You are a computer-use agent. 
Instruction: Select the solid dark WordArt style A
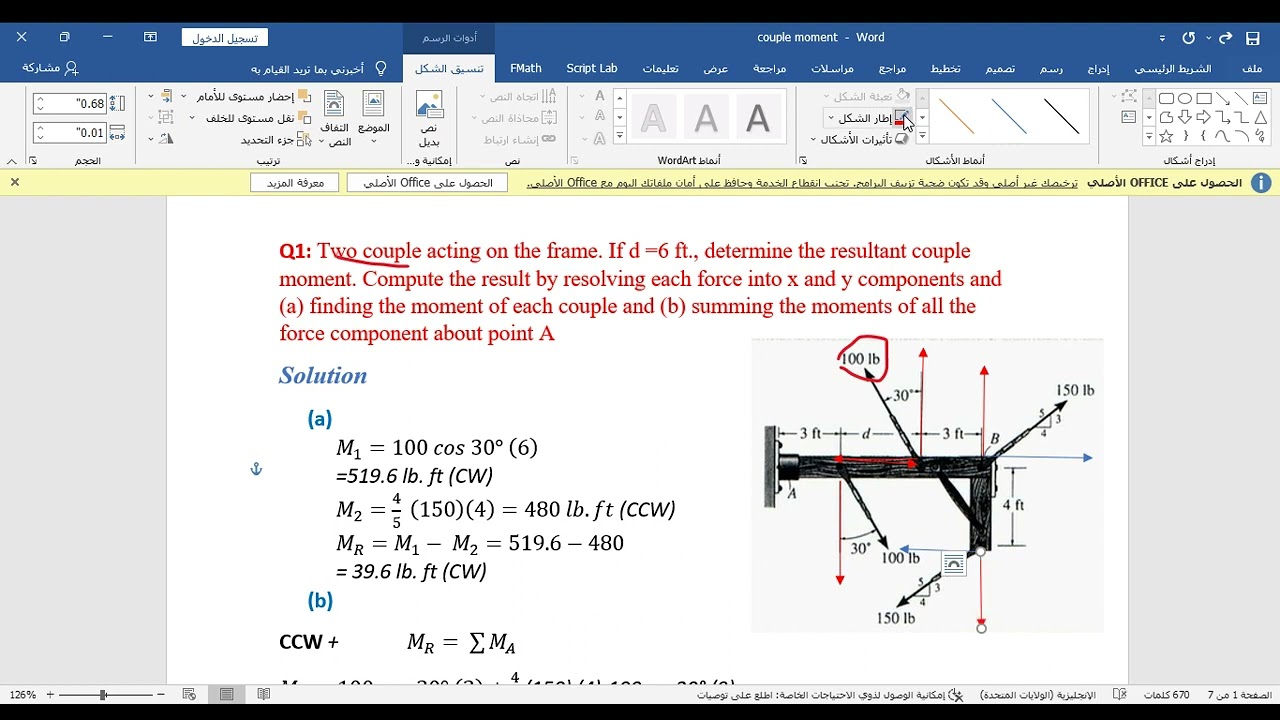759,118
